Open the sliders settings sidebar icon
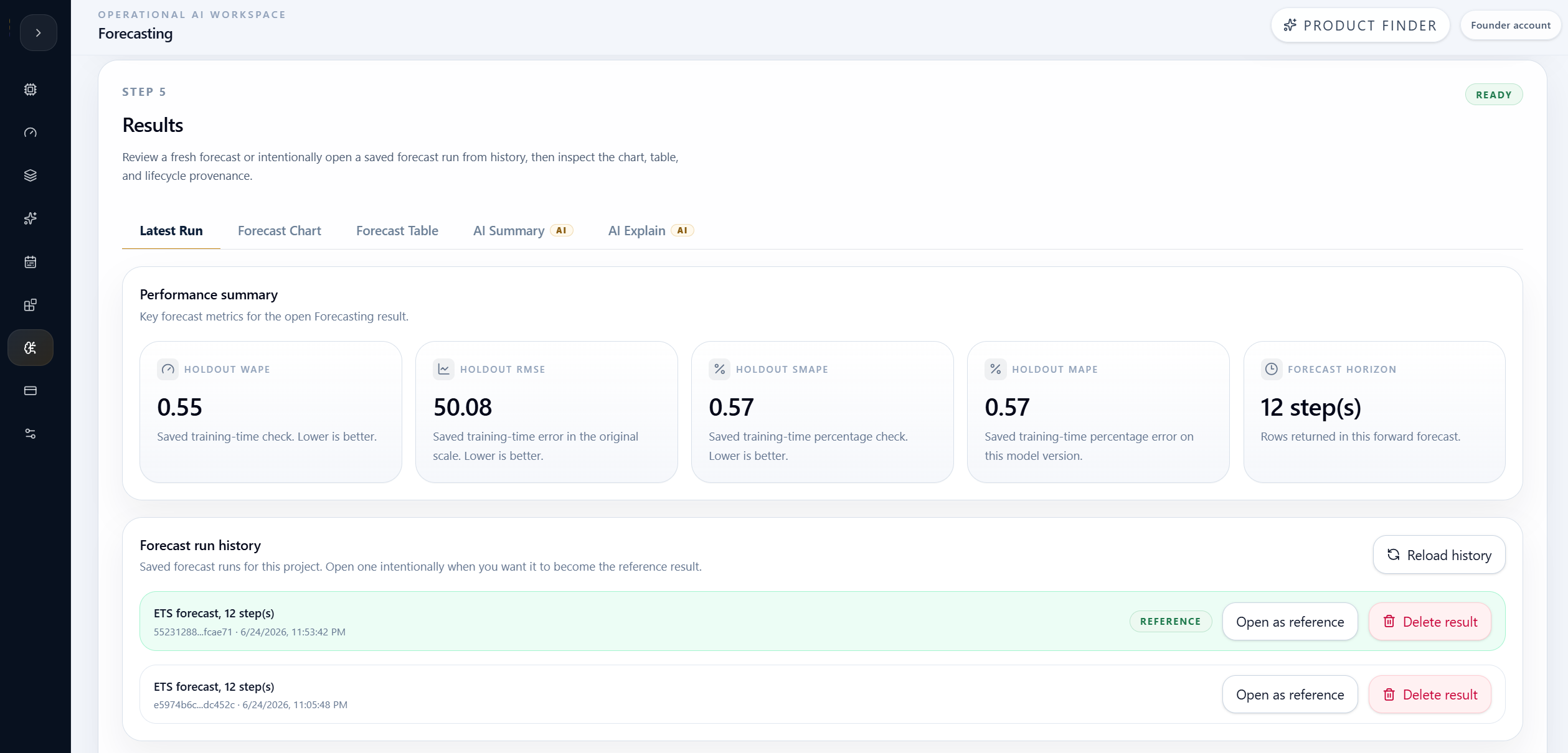 click(x=31, y=434)
